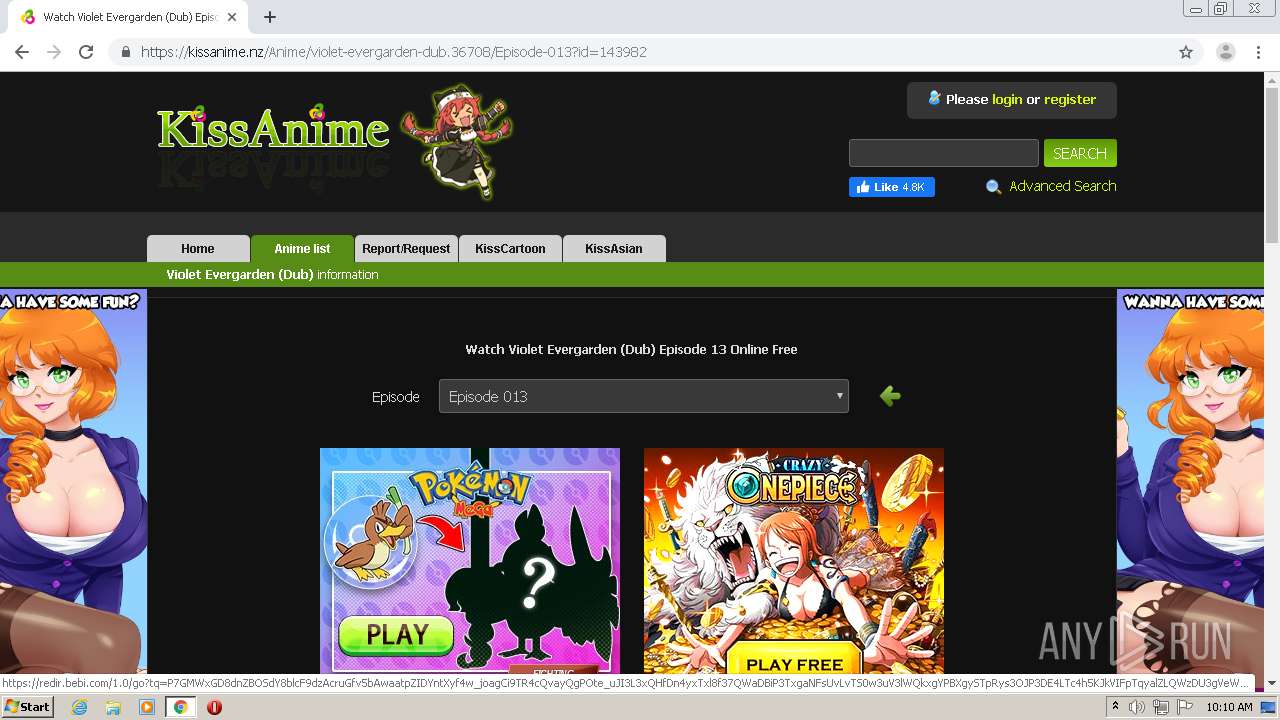Open the Windows Start menu
The image size is (1280, 720).
click(28, 707)
